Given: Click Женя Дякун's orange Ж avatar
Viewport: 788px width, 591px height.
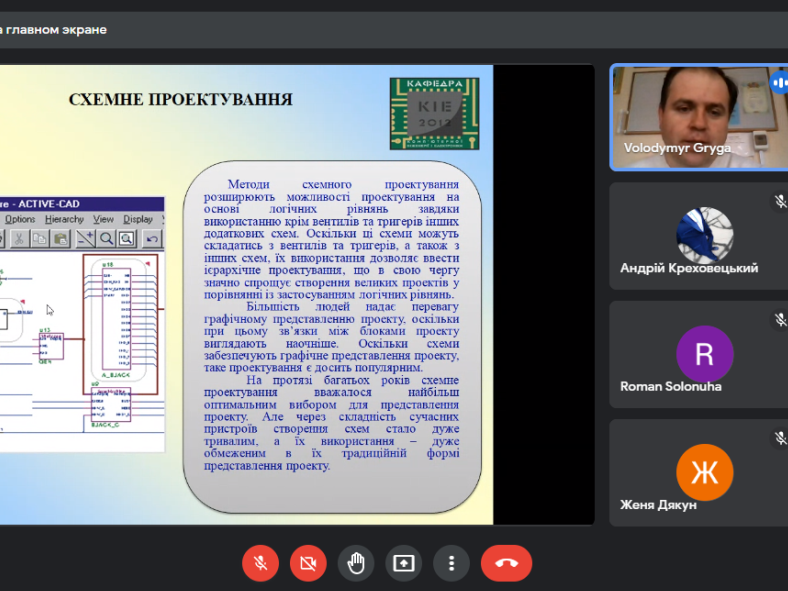Looking at the screenshot, I should click(x=704, y=472).
